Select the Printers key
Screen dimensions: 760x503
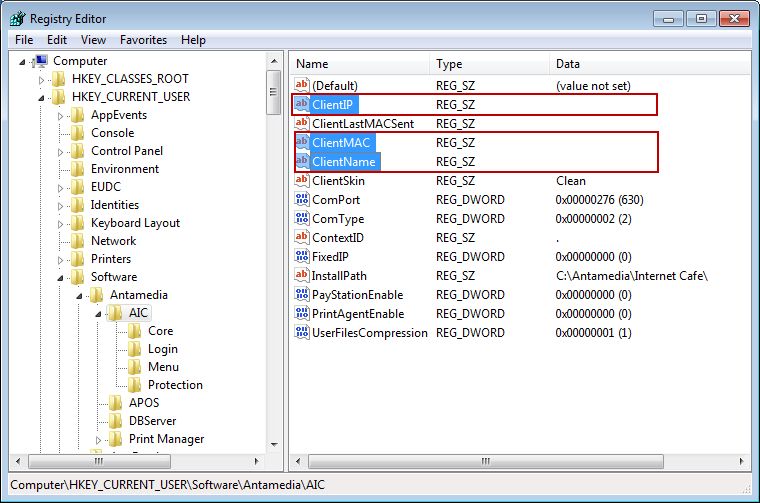pos(111,259)
